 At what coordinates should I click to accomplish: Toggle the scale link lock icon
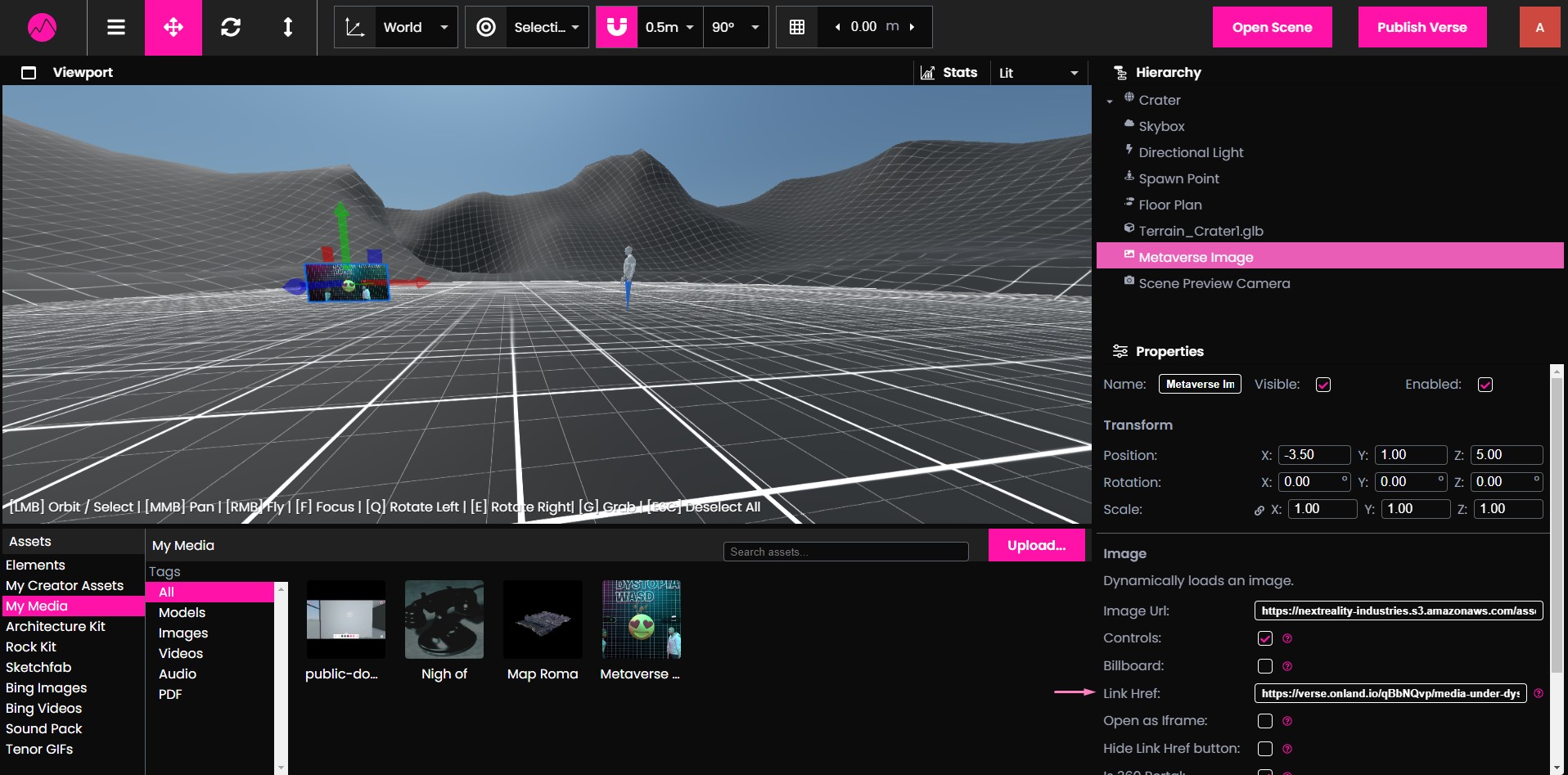[x=1259, y=510]
